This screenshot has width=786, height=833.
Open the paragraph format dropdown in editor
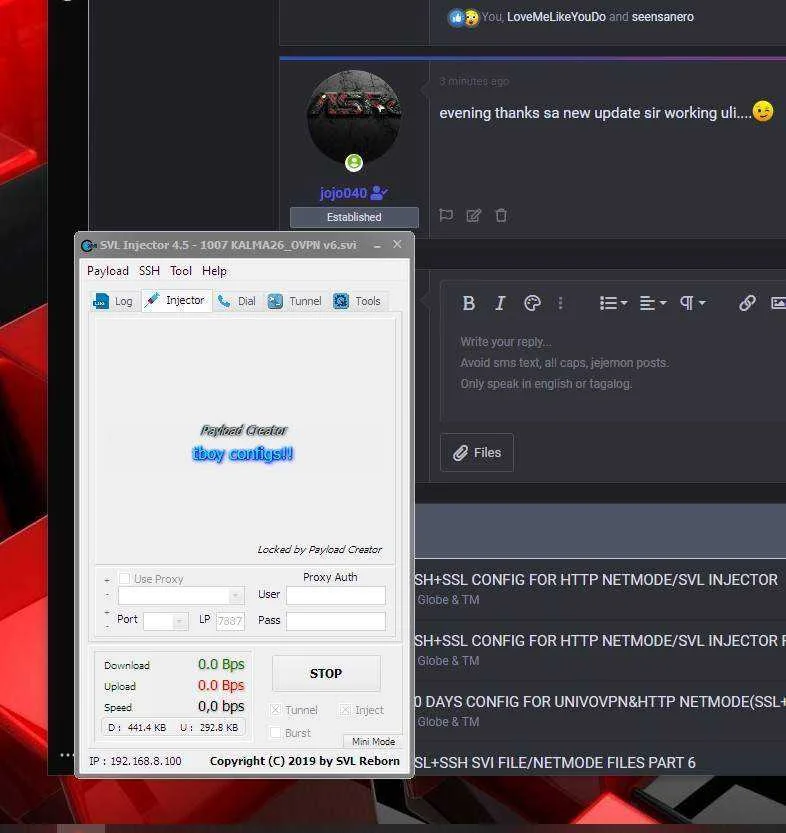click(x=693, y=303)
